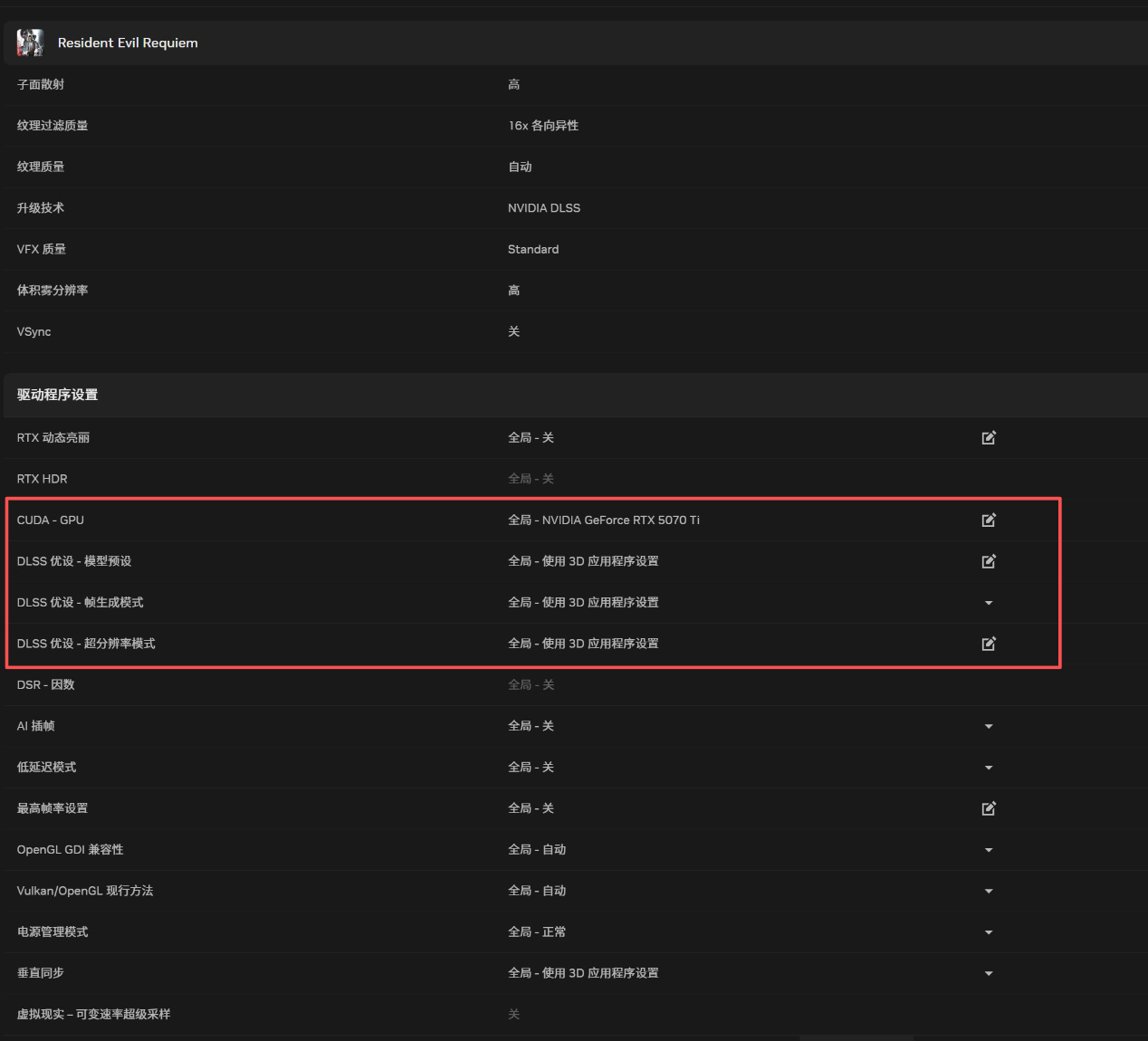The width and height of the screenshot is (1148, 1041).
Task: Edit the DLSS 优设 - 模型预设 setting
Action: 989,561
